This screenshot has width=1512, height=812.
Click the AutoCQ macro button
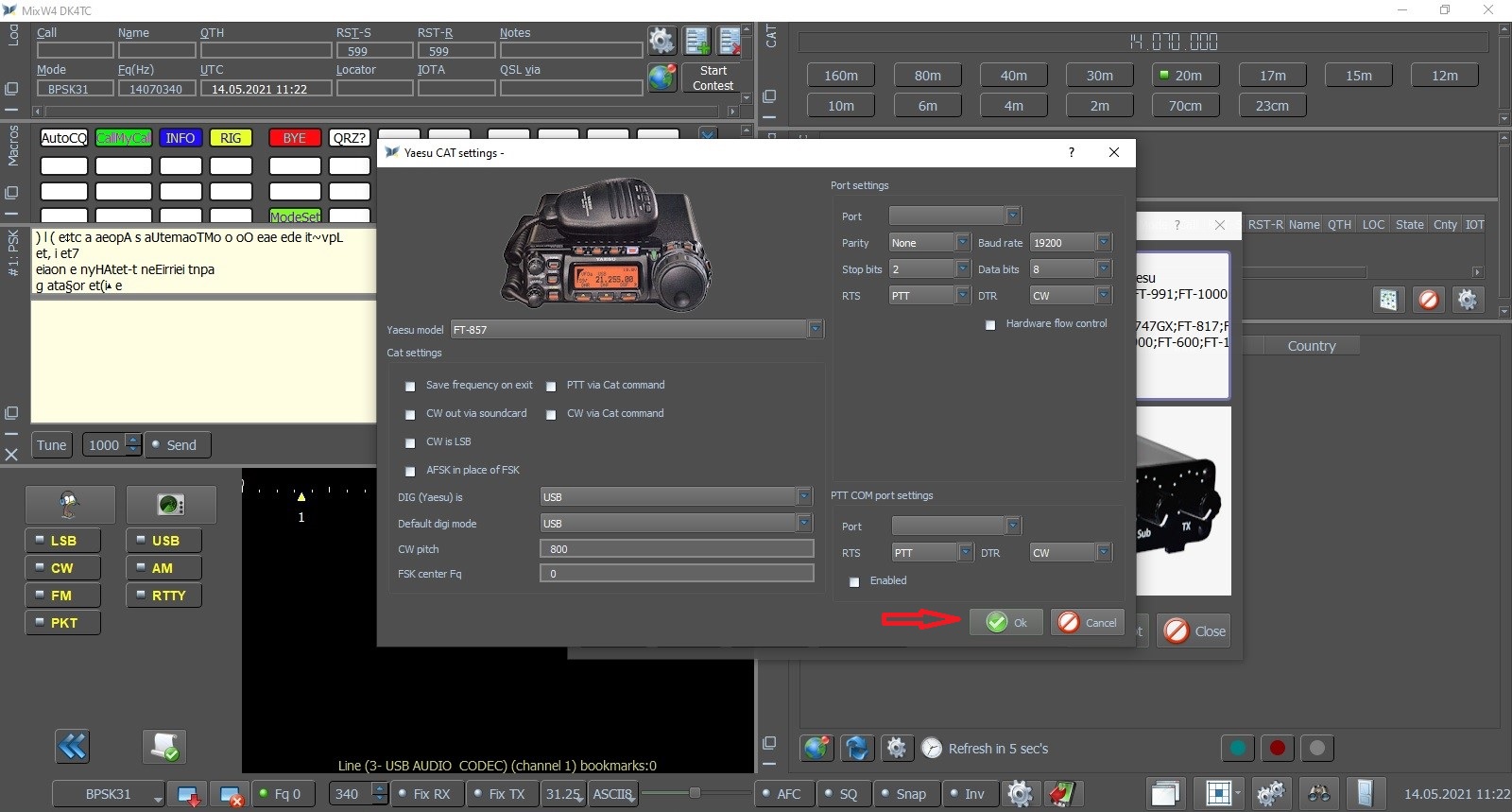63,138
